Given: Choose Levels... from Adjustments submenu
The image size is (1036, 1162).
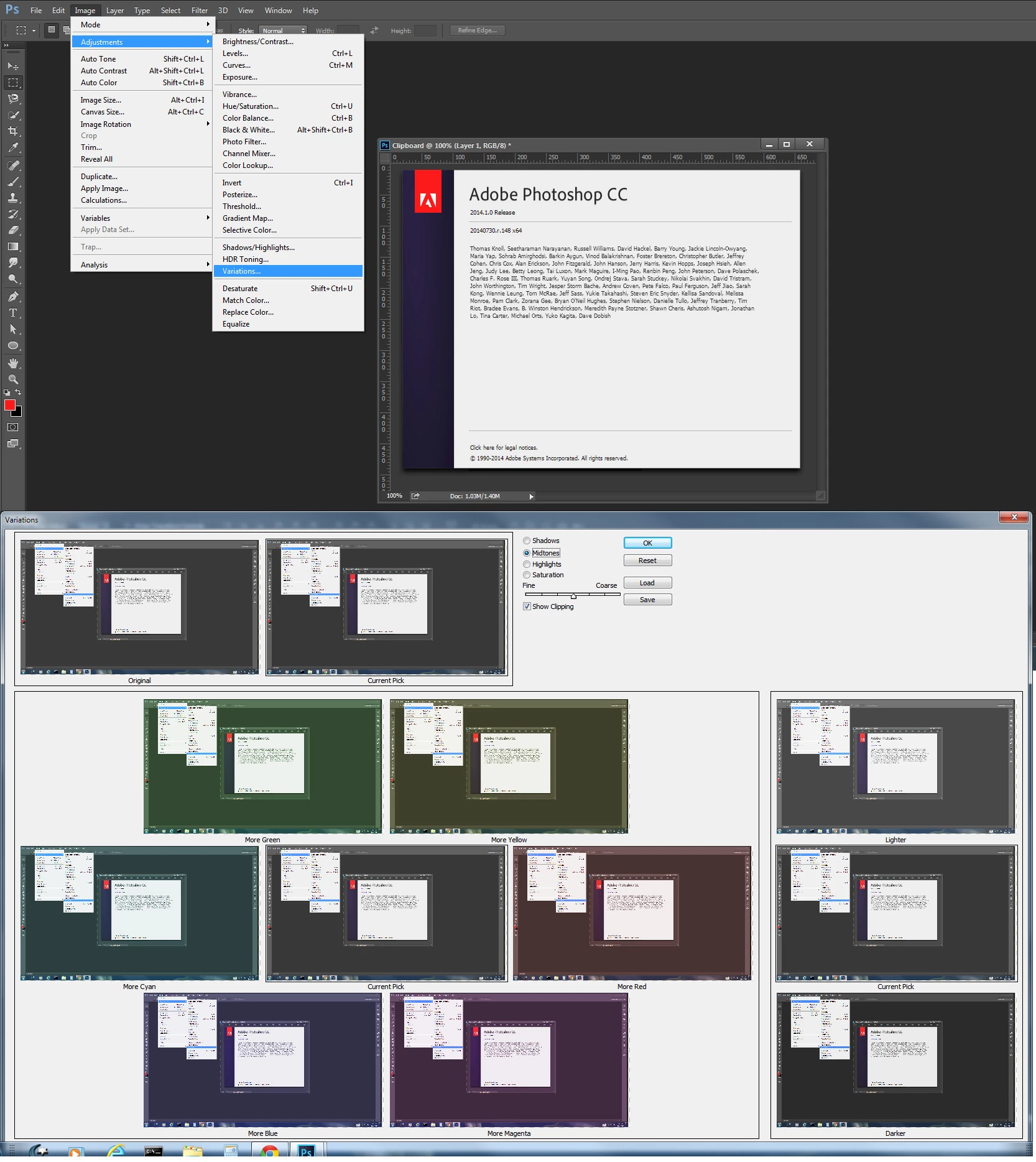Looking at the screenshot, I should click(x=288, y=53).
